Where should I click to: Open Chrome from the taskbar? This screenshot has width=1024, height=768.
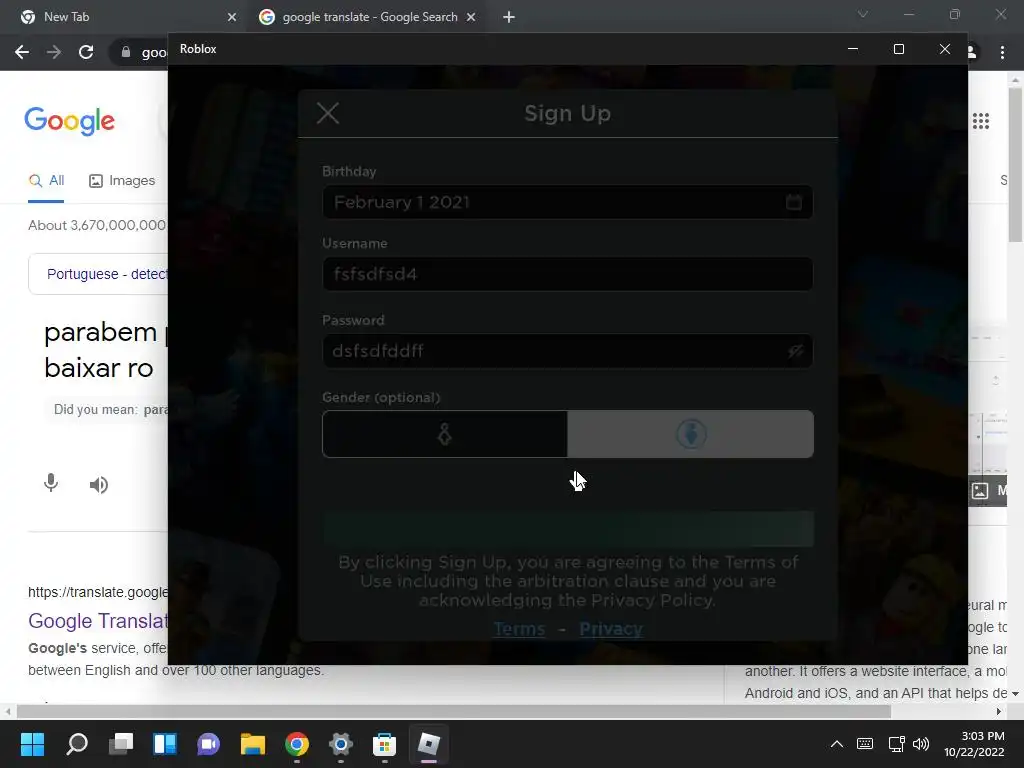coord(296,744)
